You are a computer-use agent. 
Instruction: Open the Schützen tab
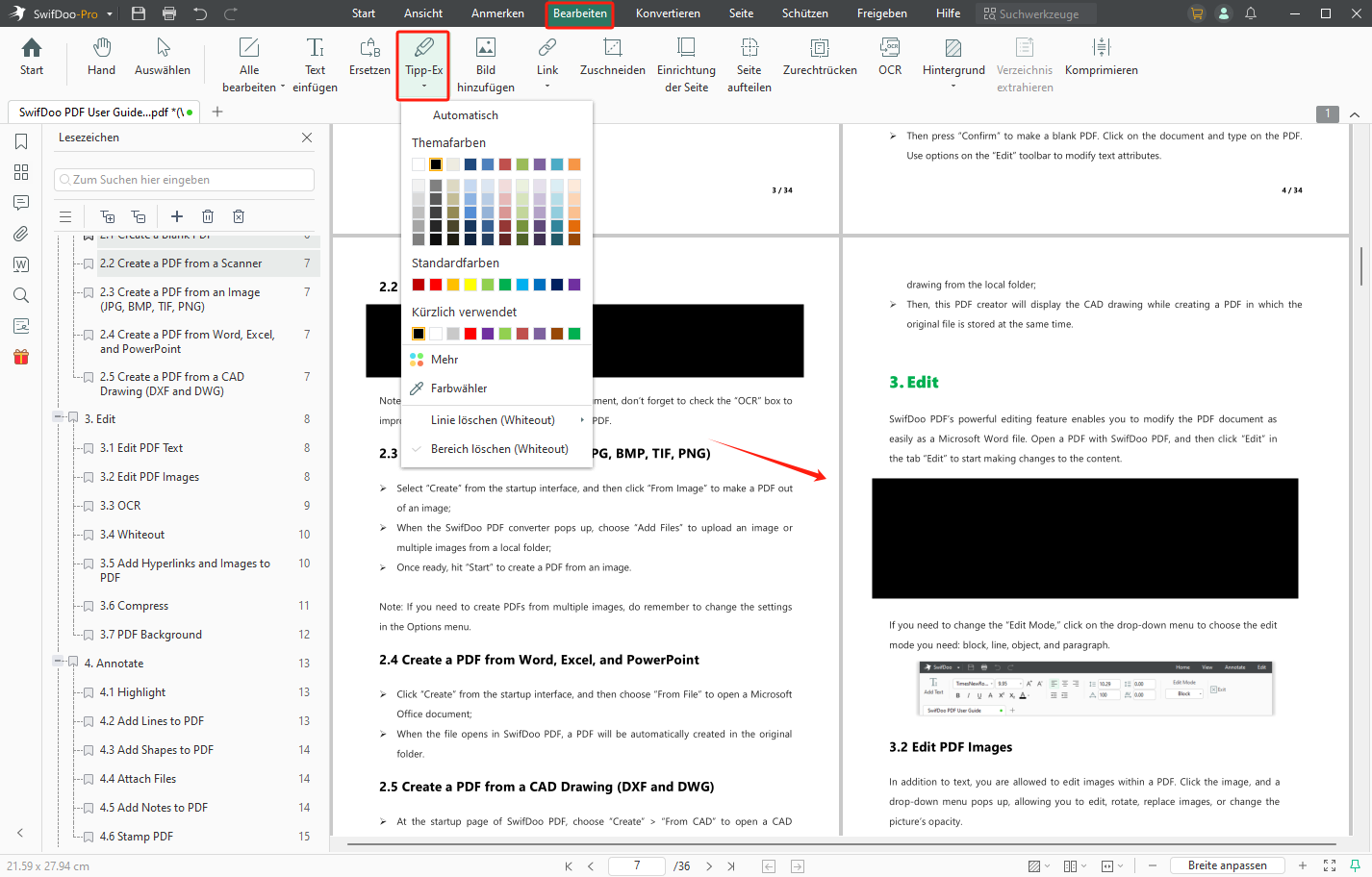pyautogui.click(x=805, y=13)
